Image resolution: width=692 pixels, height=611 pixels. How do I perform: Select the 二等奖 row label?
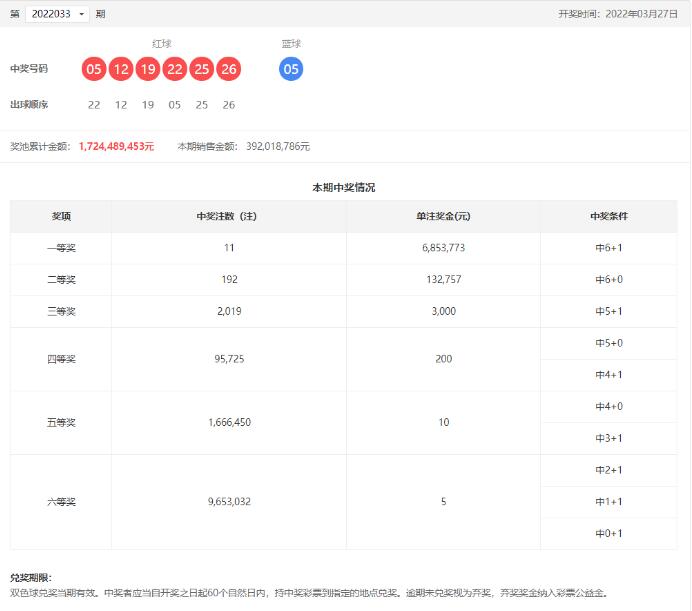coord(61,280)
